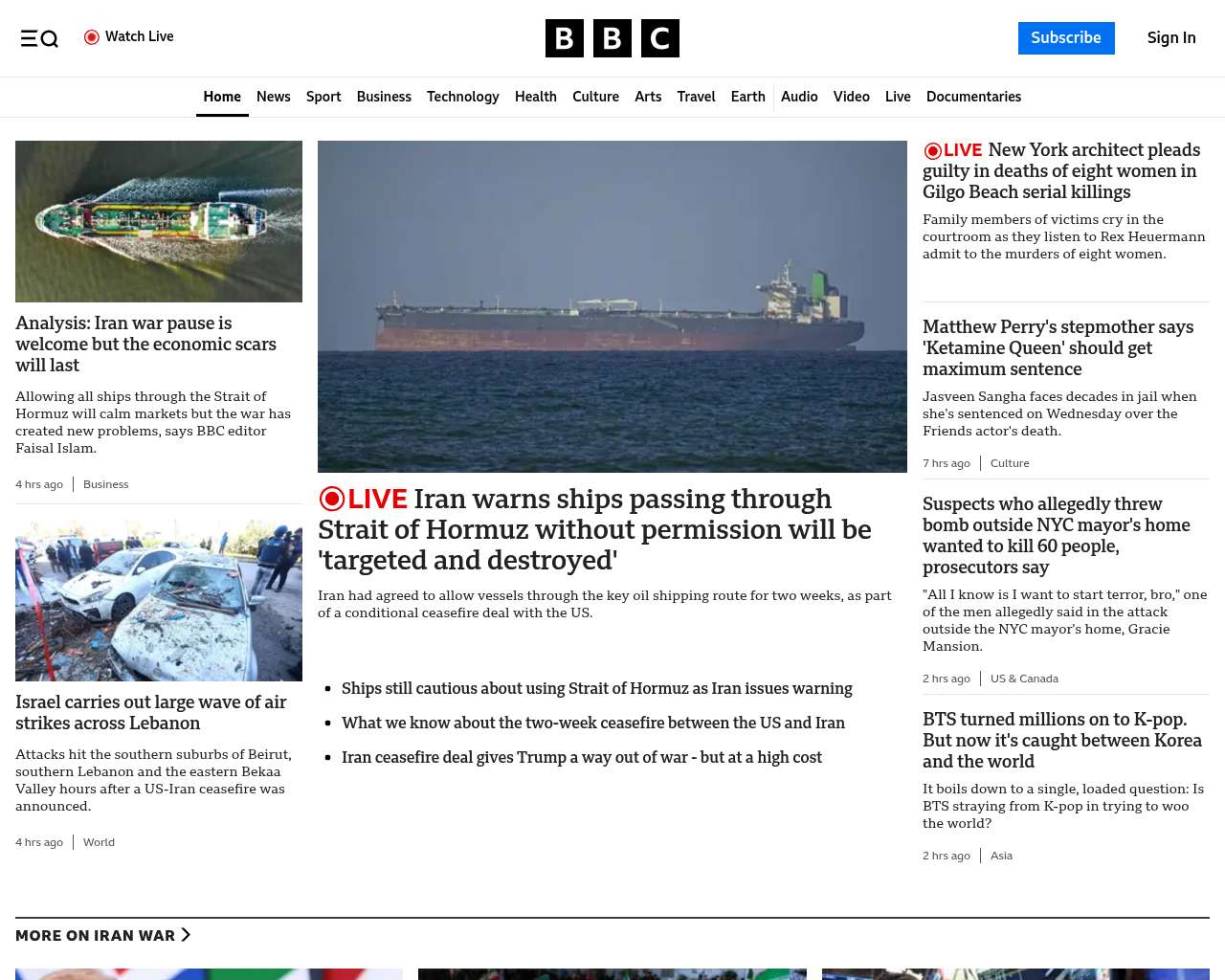Click the BBC logo

[612, 38]
